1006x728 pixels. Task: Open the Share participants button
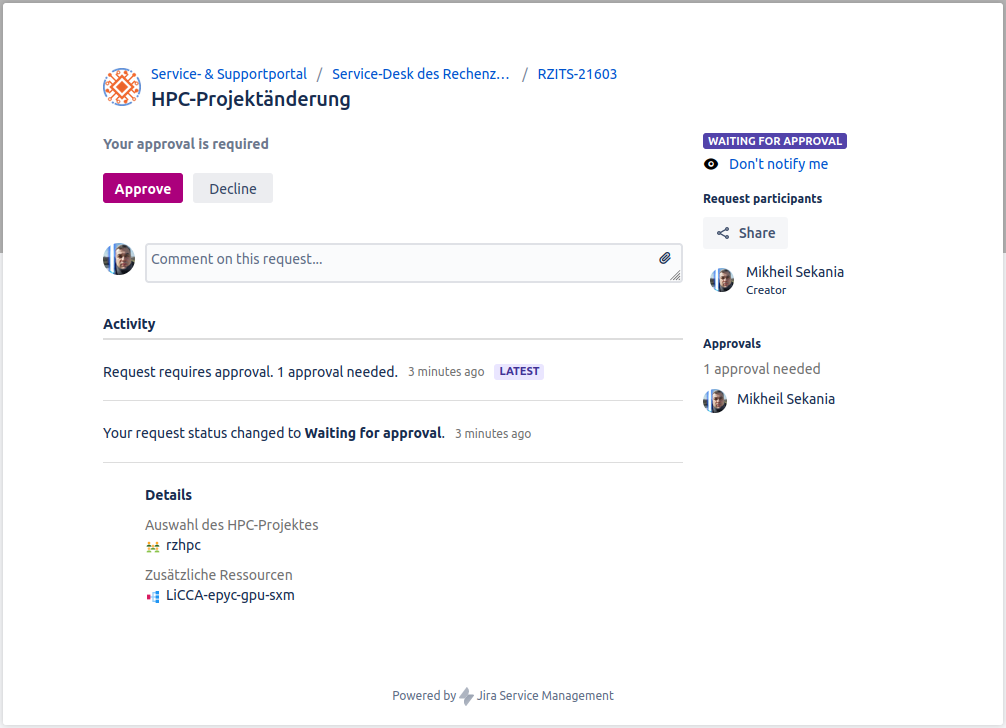pyautogui.click(x=745, y=233)
